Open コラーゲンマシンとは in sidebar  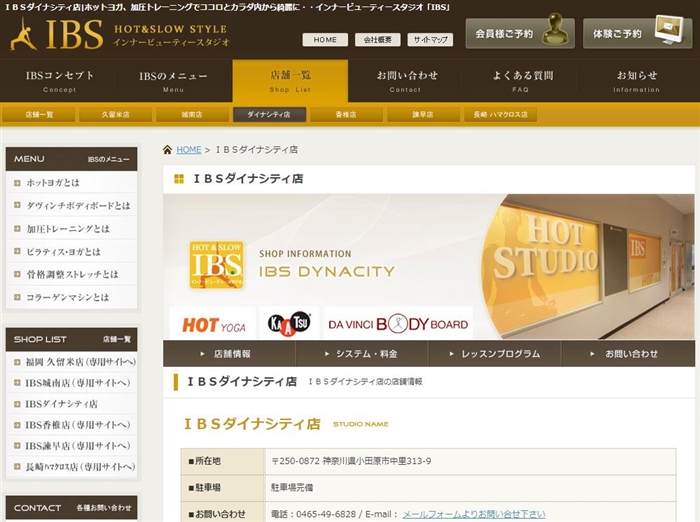[71, 297]
